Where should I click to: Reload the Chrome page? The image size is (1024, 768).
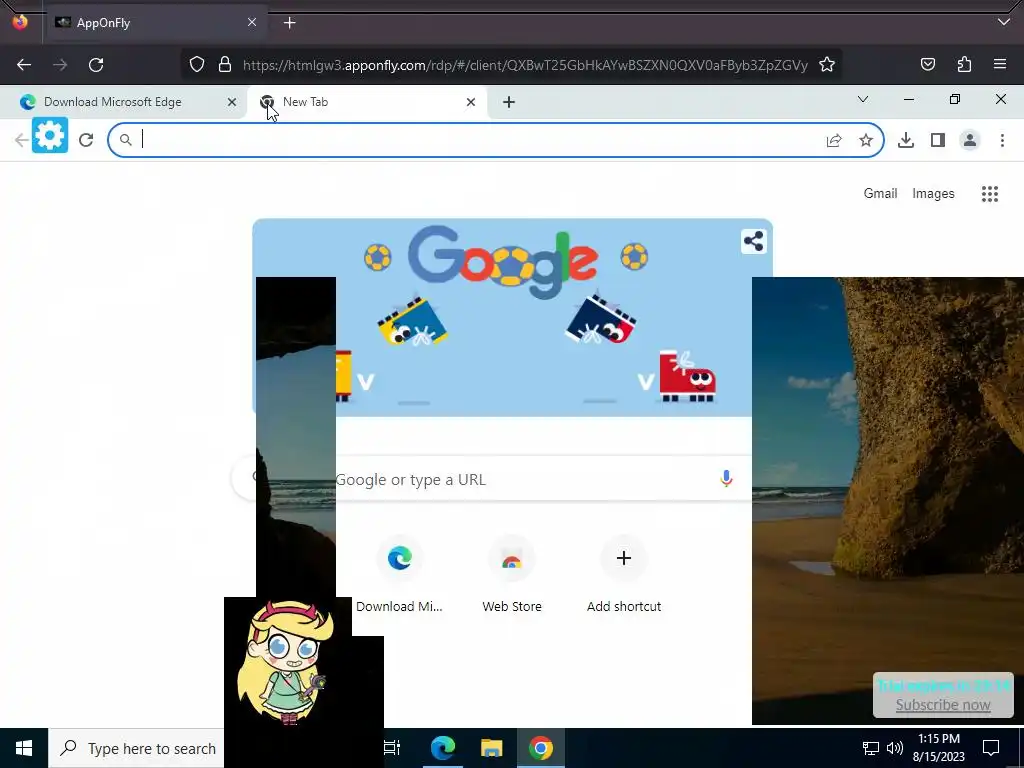coord(86,140)
